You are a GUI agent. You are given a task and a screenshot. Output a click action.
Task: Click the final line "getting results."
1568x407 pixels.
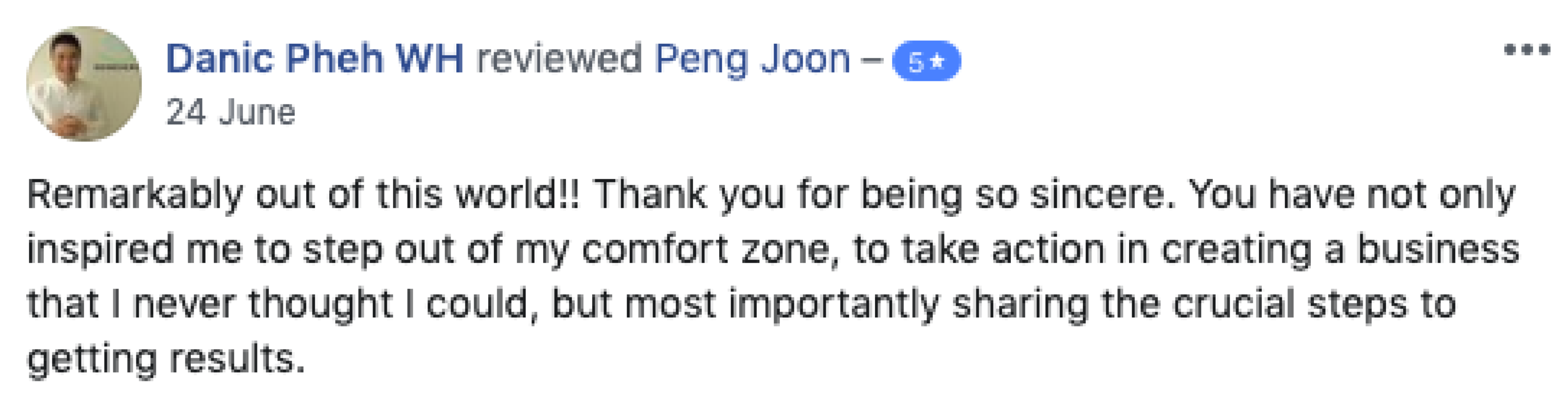pyautogui.click(x=166, y=359)
